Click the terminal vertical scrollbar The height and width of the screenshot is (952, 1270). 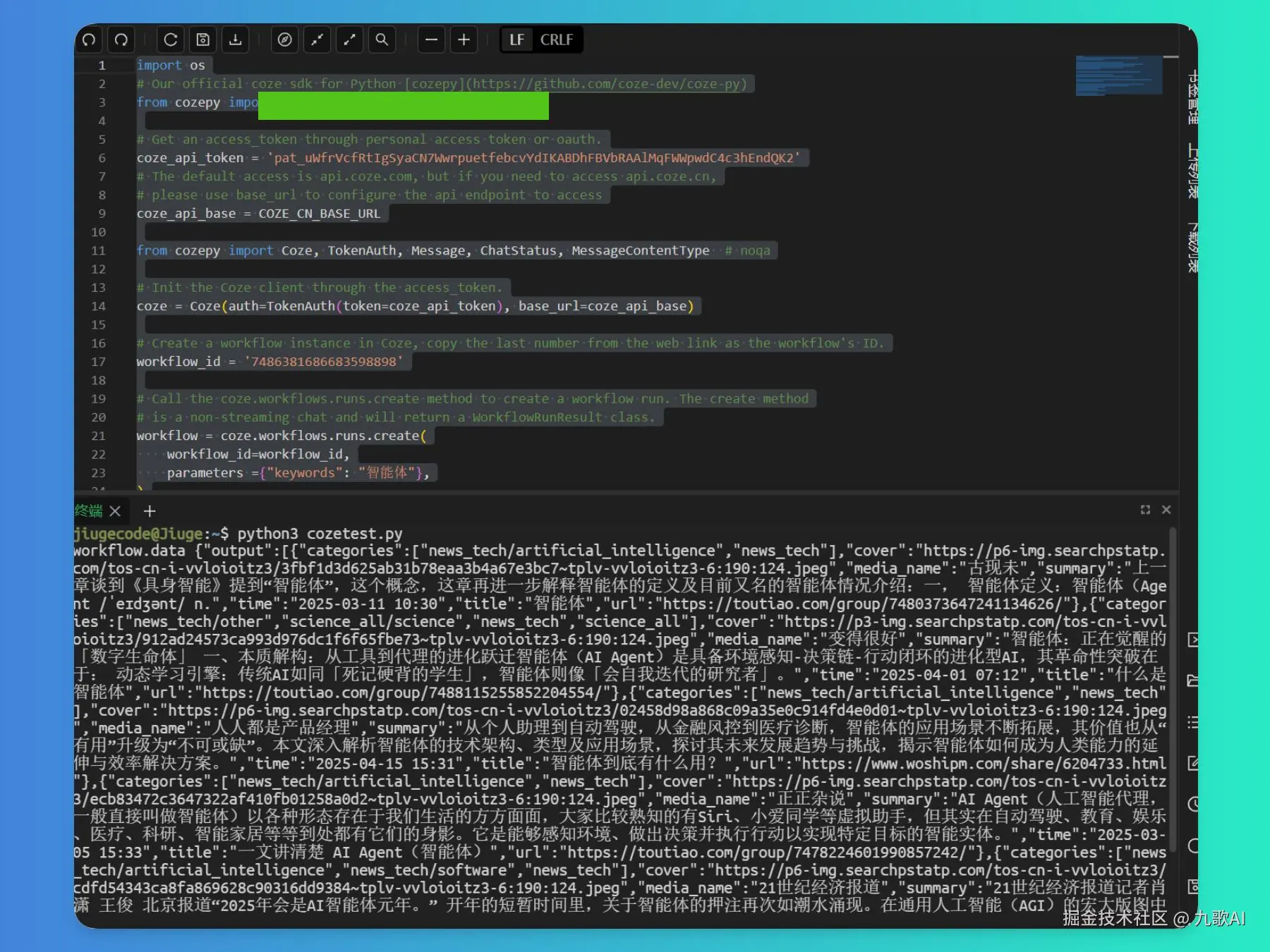click(1173, 691)
